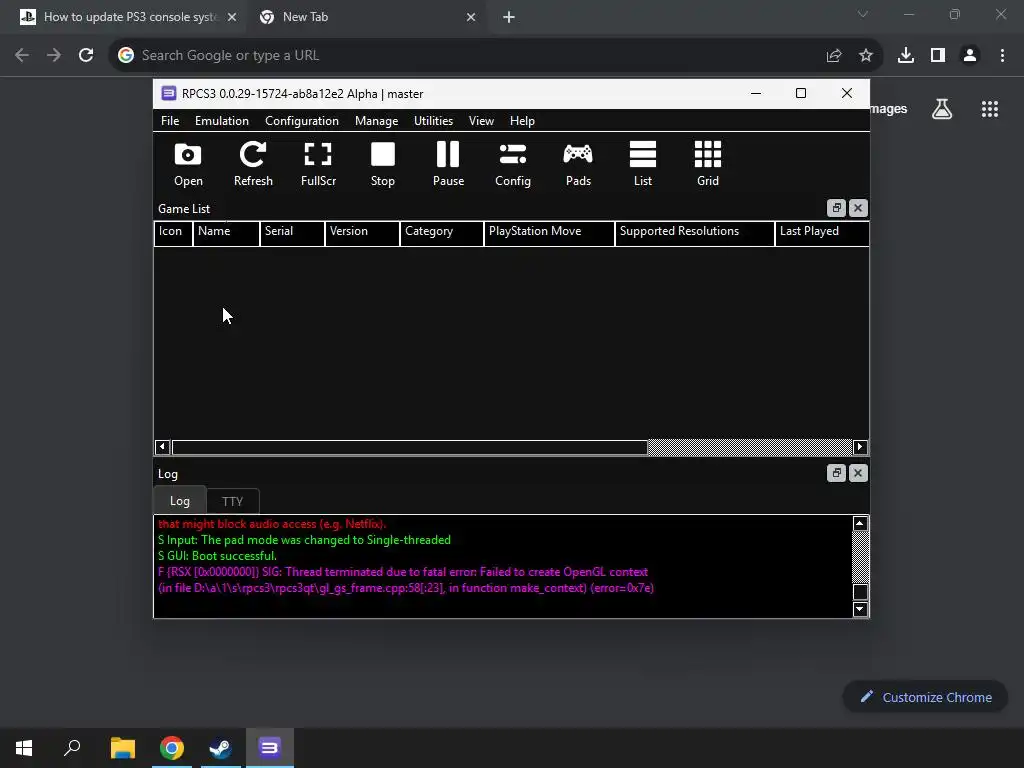Go forward in Chrome

tap(54, 56)
